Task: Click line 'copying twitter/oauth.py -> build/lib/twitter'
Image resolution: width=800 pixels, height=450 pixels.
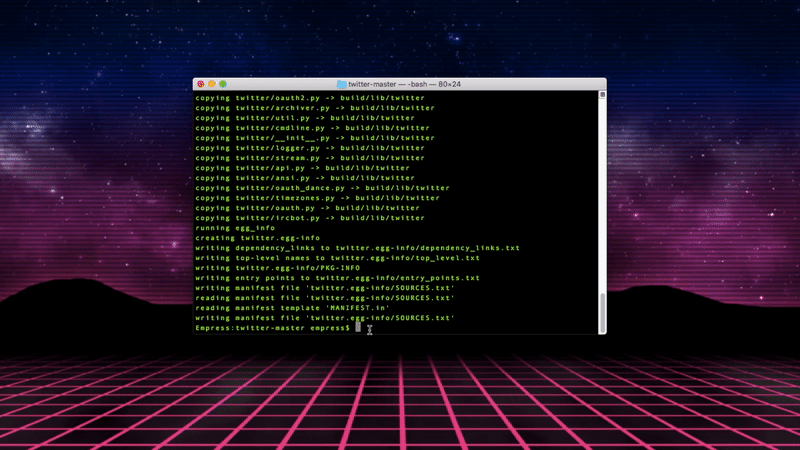Action: click(x=307, y=208)
